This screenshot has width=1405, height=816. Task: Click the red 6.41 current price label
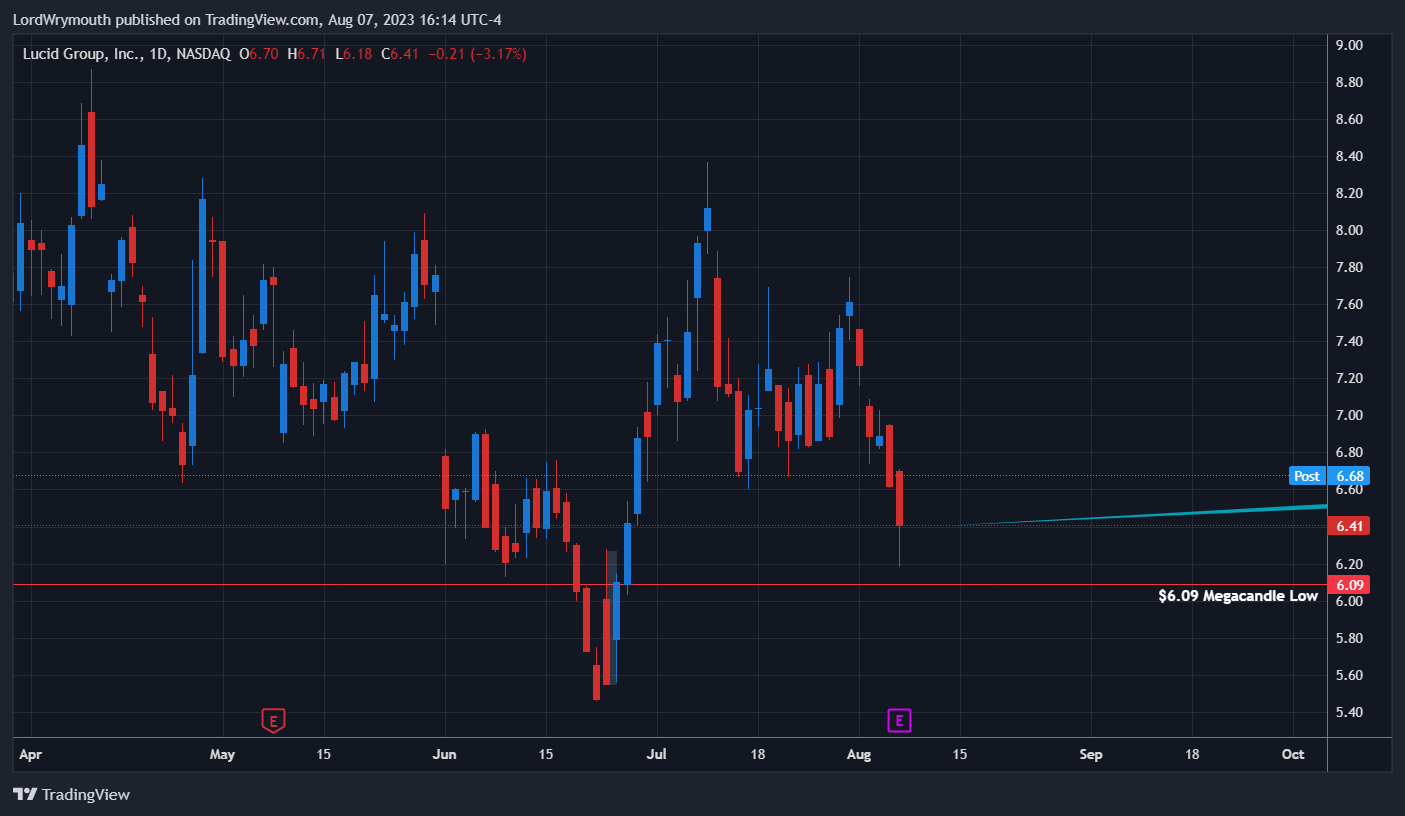1350,526
